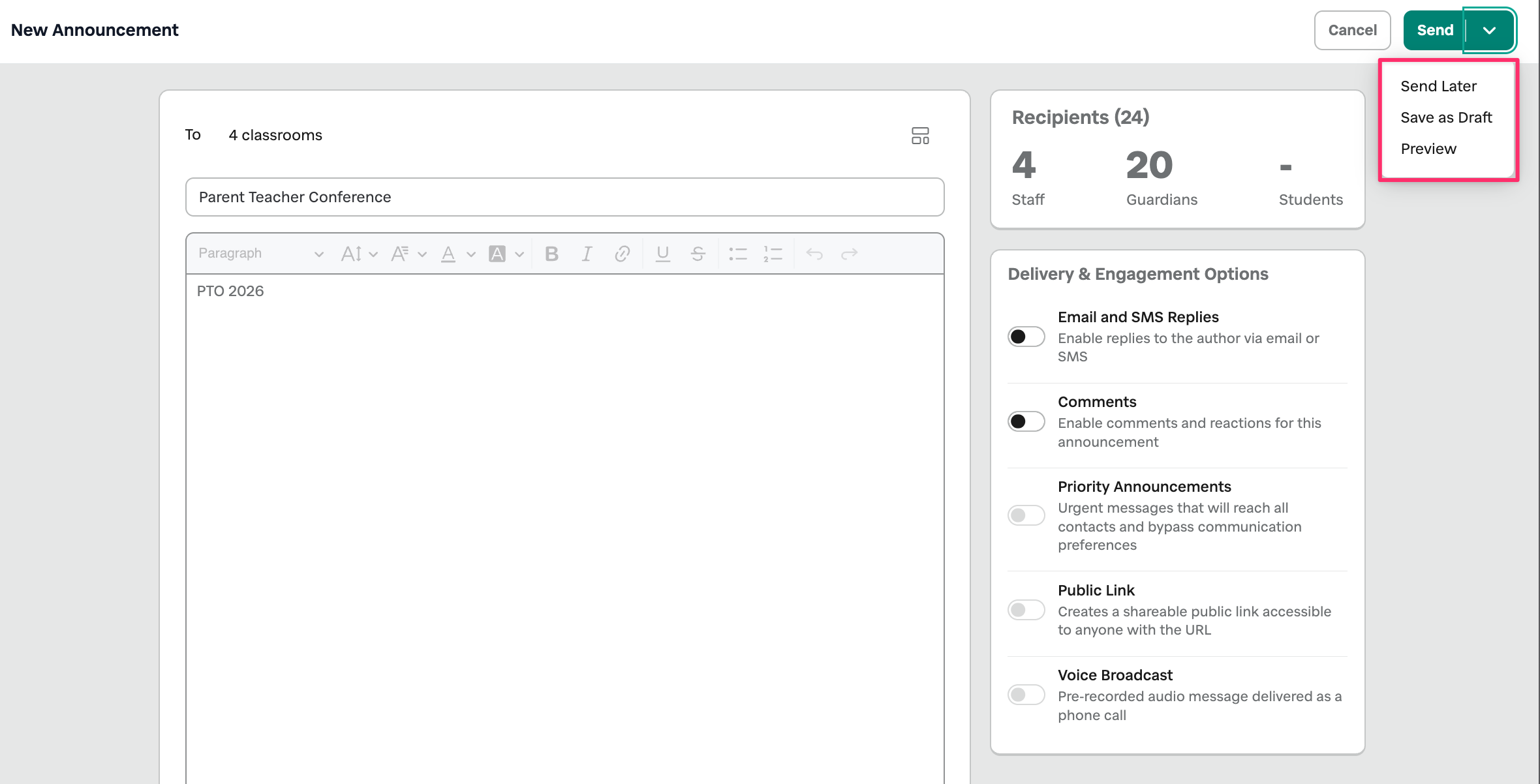The image size is (1540, 784).
Task: Click the 20 Guardians recipient count
Action: click(1162, 177)
